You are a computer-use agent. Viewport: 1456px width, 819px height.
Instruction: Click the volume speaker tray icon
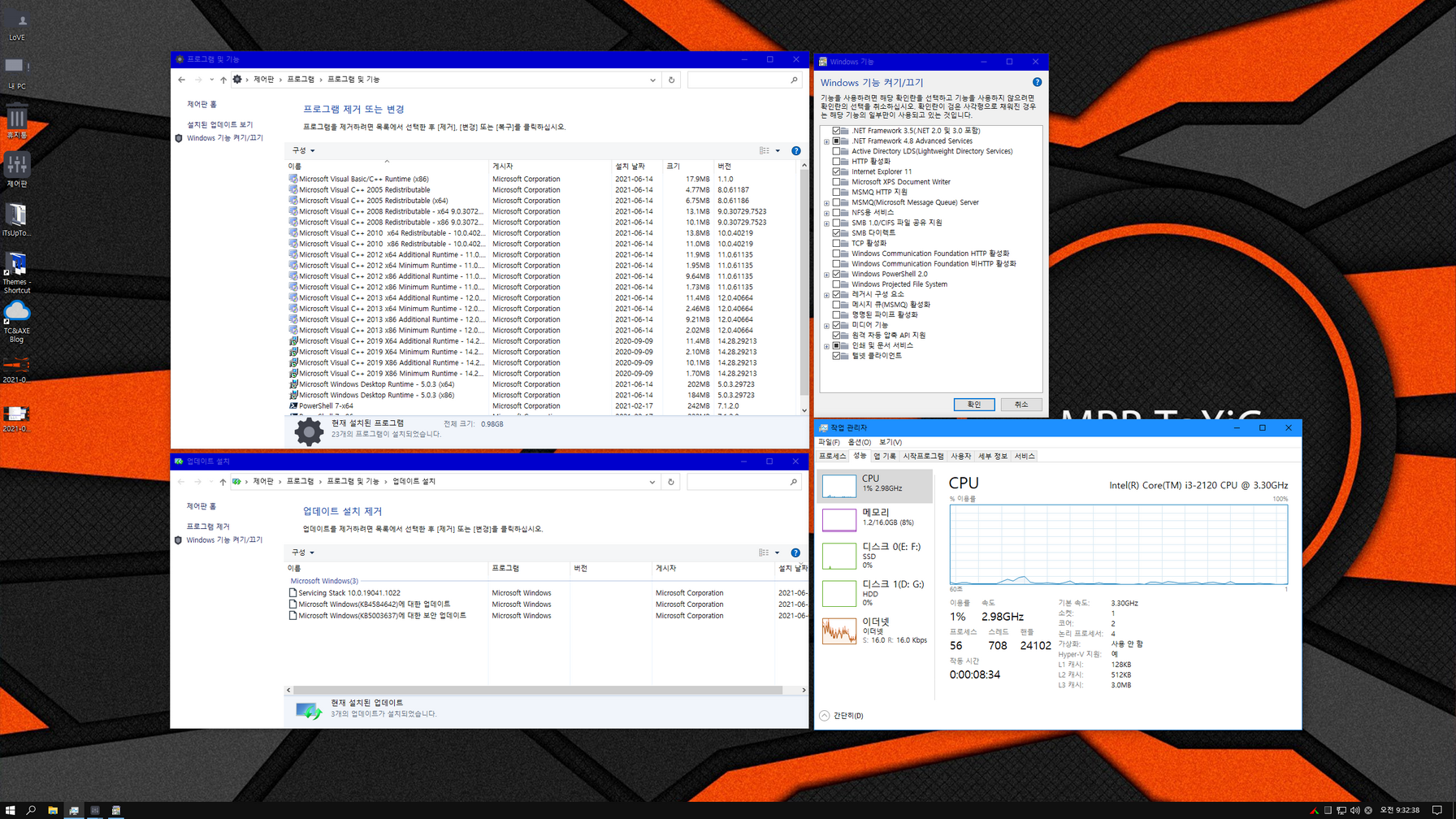pyautogui.click(x=1354, y=810)
